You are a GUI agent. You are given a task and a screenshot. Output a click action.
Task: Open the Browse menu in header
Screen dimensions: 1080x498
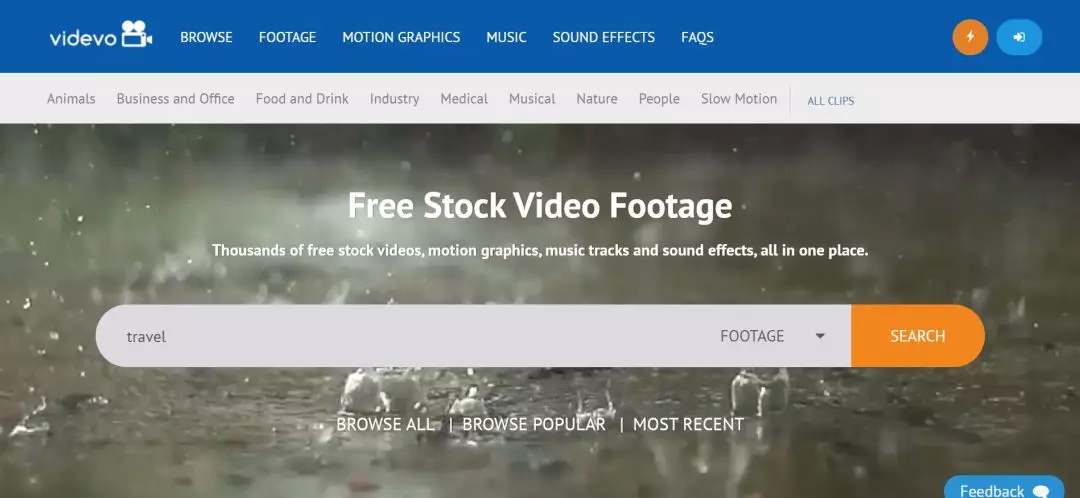click(206, 37)
